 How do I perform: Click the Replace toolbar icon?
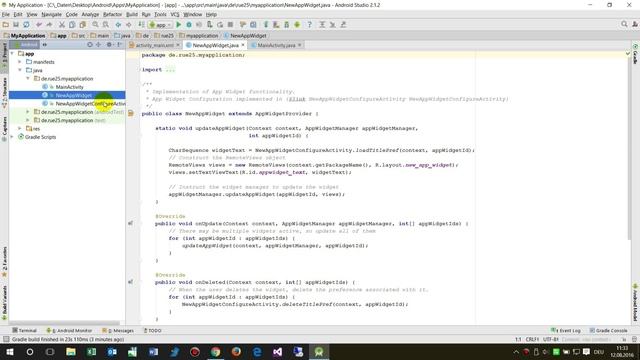pyautogui.click(x=105, y=25)
